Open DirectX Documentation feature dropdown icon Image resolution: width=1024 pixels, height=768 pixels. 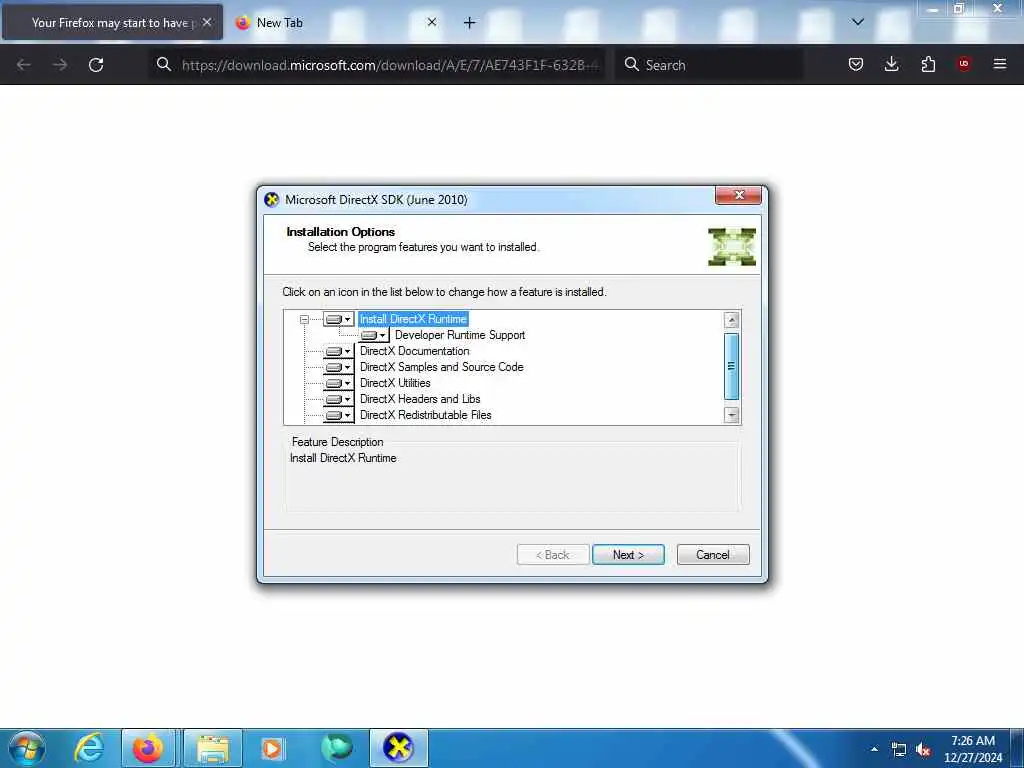point(338,351)
